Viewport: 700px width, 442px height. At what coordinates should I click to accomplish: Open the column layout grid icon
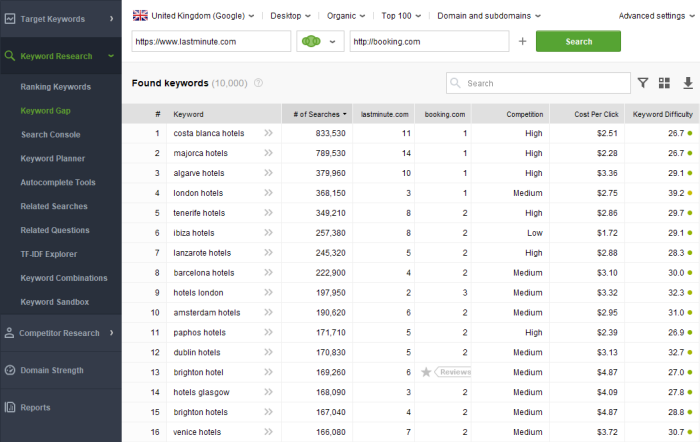point(666,83)
